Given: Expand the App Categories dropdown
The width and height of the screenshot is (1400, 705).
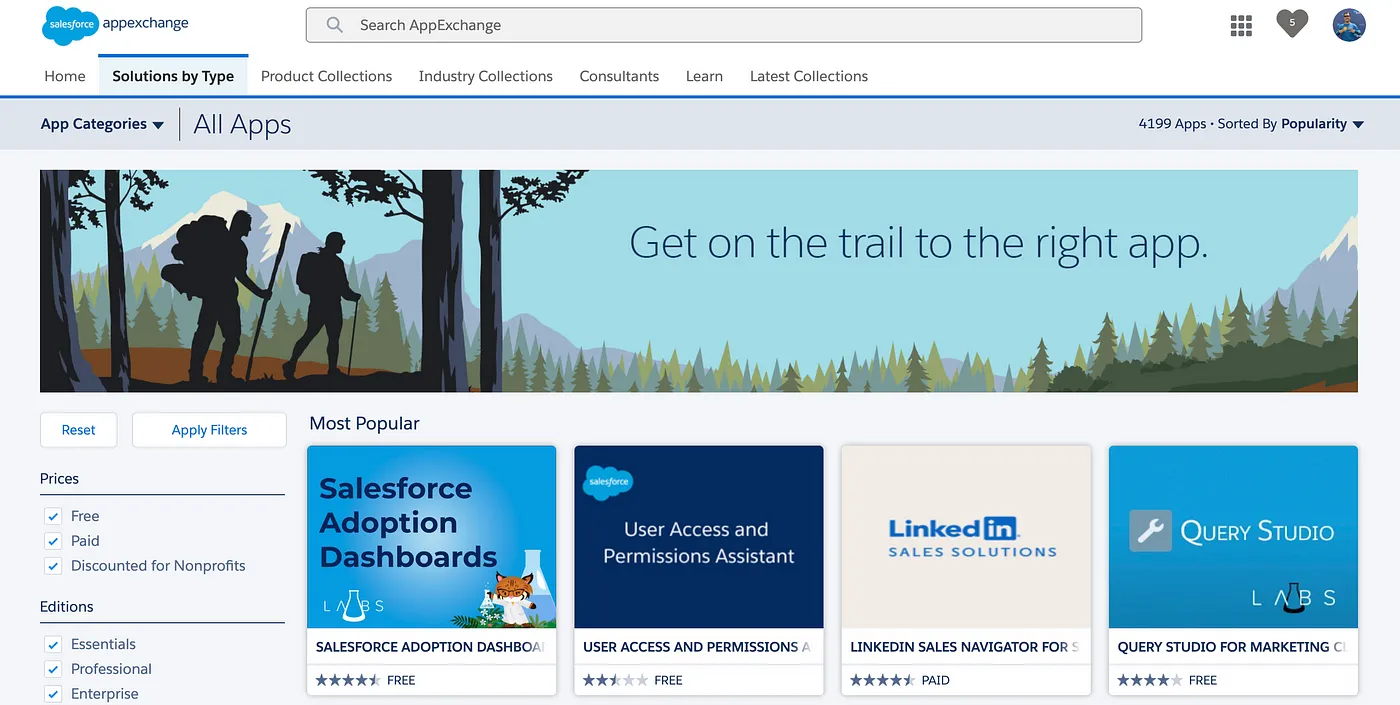Looking at the screenshot, I should coord(102,124).
